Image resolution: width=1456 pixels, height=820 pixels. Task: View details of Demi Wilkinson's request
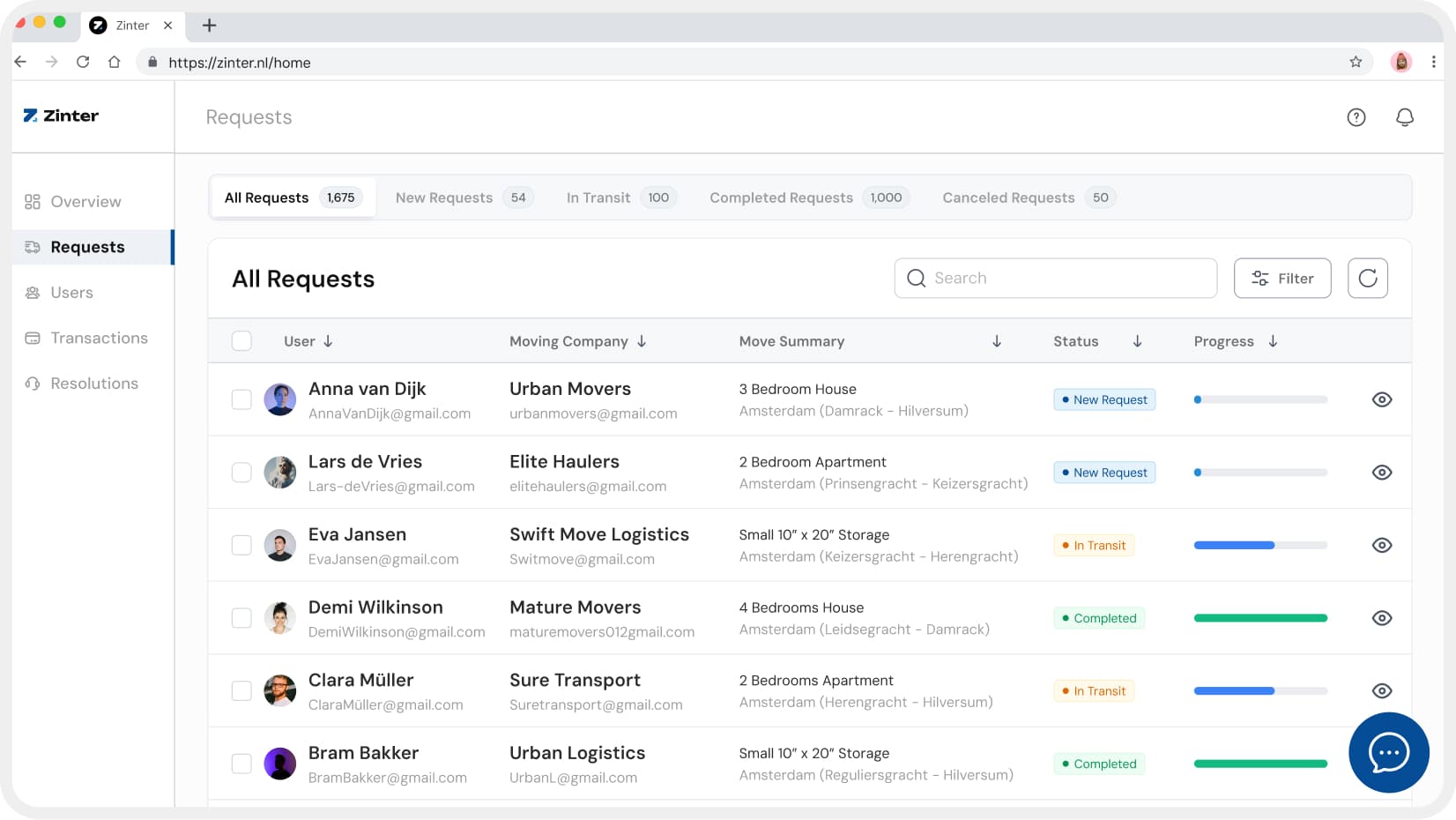pos(1382,617)
